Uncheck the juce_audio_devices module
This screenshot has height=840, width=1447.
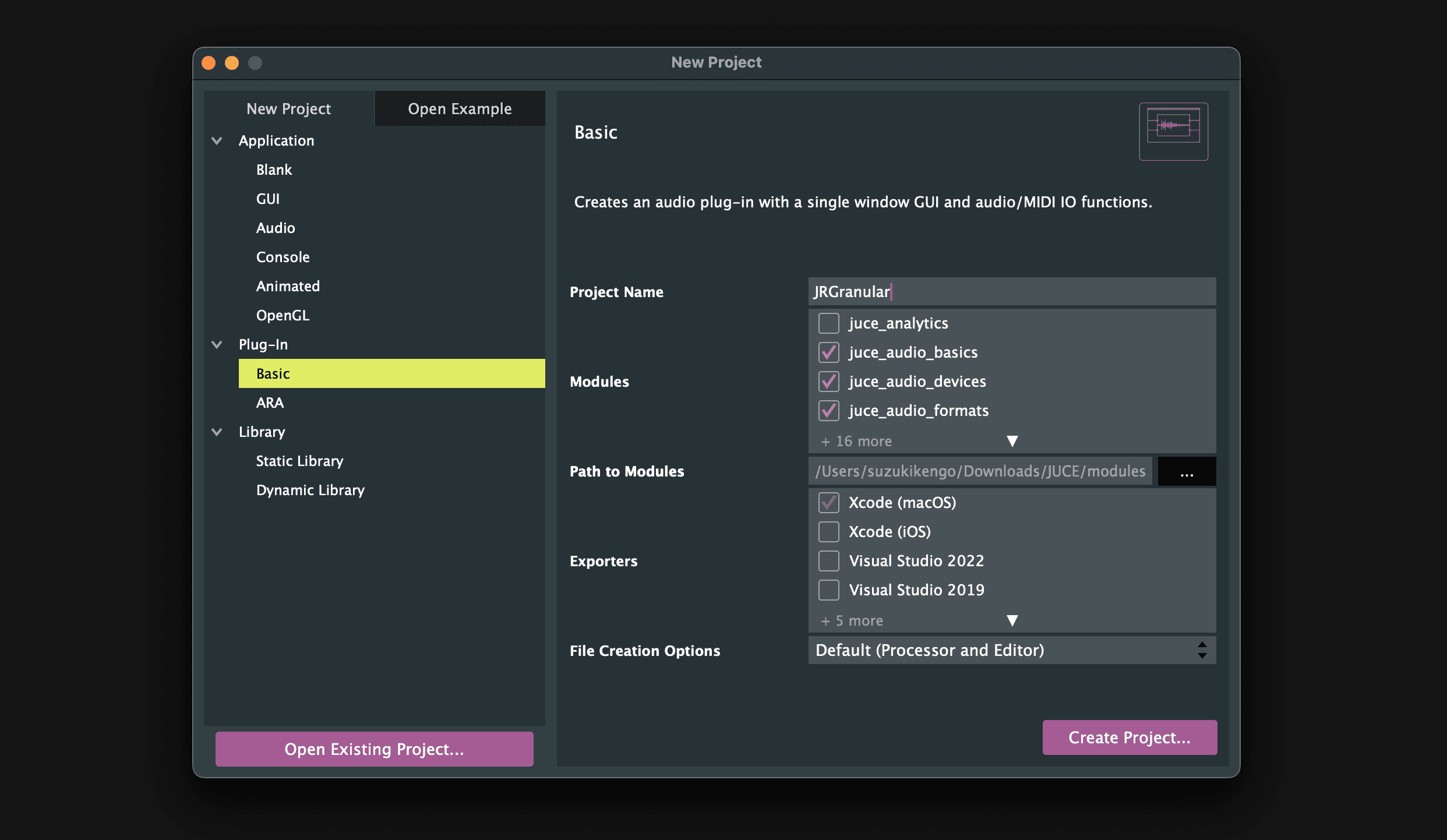pyautogui.click(x=828, y=382)
